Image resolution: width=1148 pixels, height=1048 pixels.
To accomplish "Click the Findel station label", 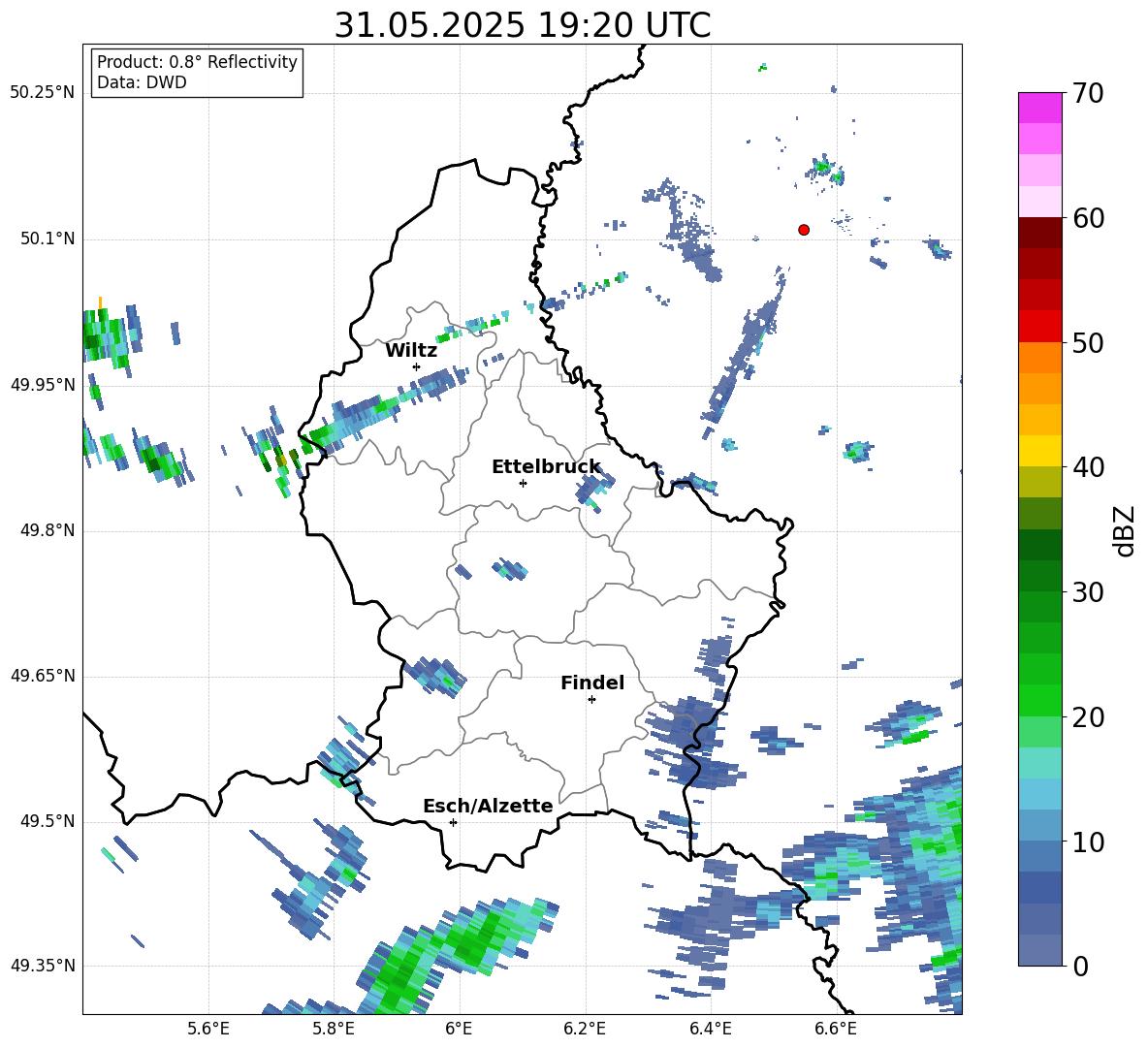I will pos(592,683).
